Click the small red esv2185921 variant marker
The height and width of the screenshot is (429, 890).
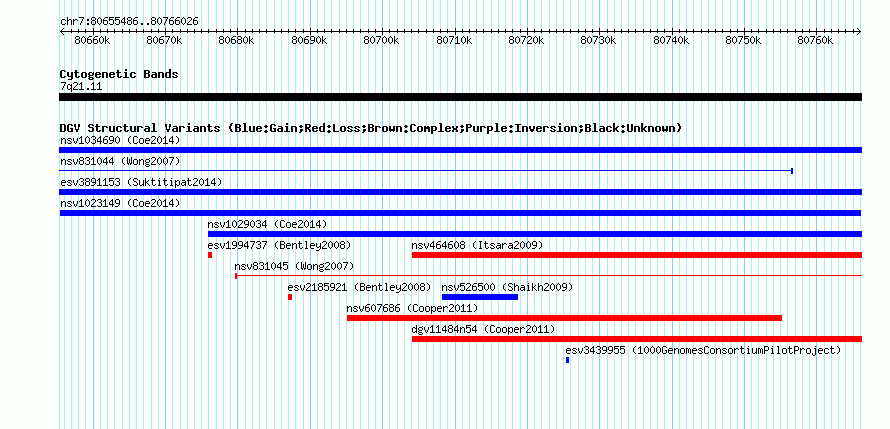point(290,297)
